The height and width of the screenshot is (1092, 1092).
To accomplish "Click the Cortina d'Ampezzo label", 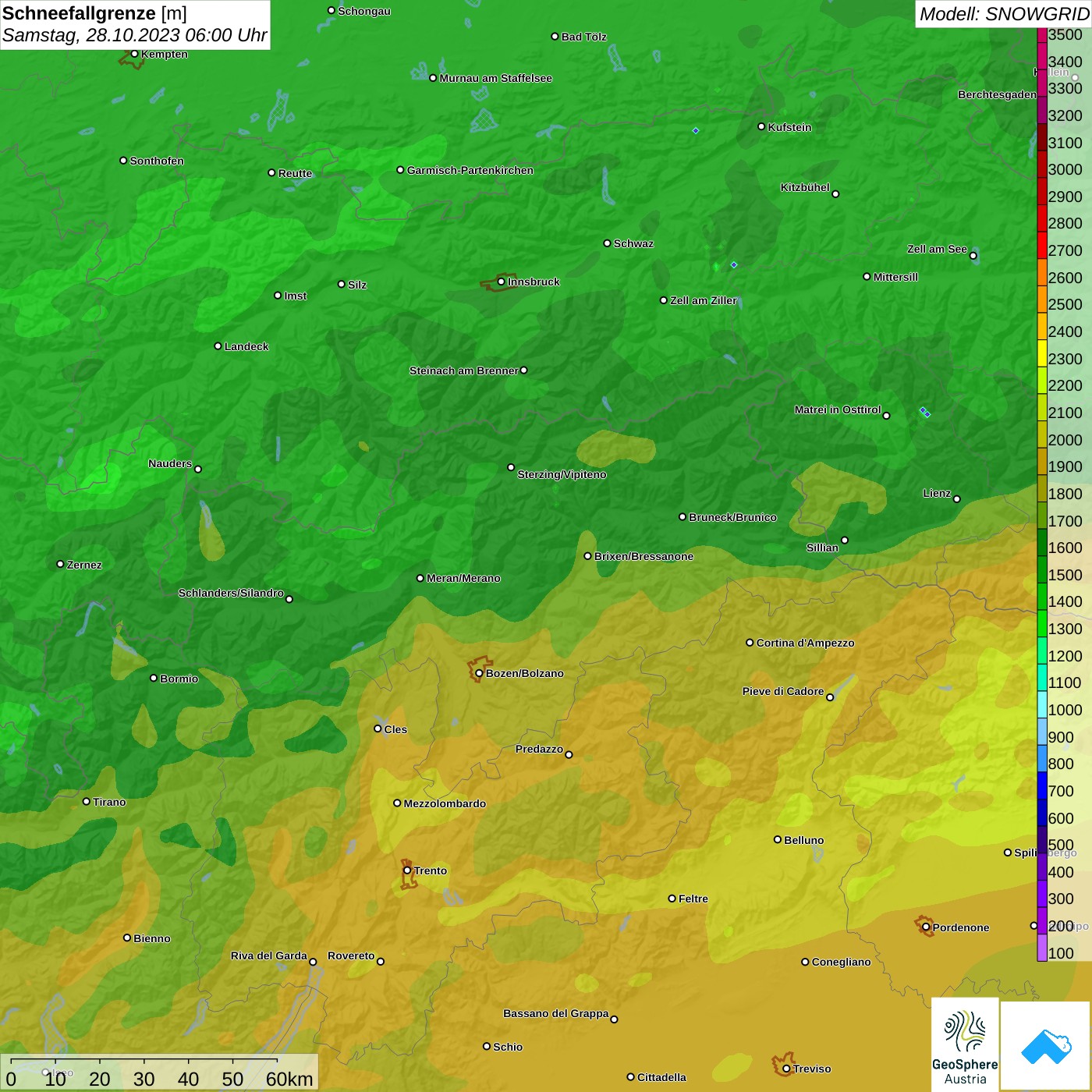I will (805, 643).
